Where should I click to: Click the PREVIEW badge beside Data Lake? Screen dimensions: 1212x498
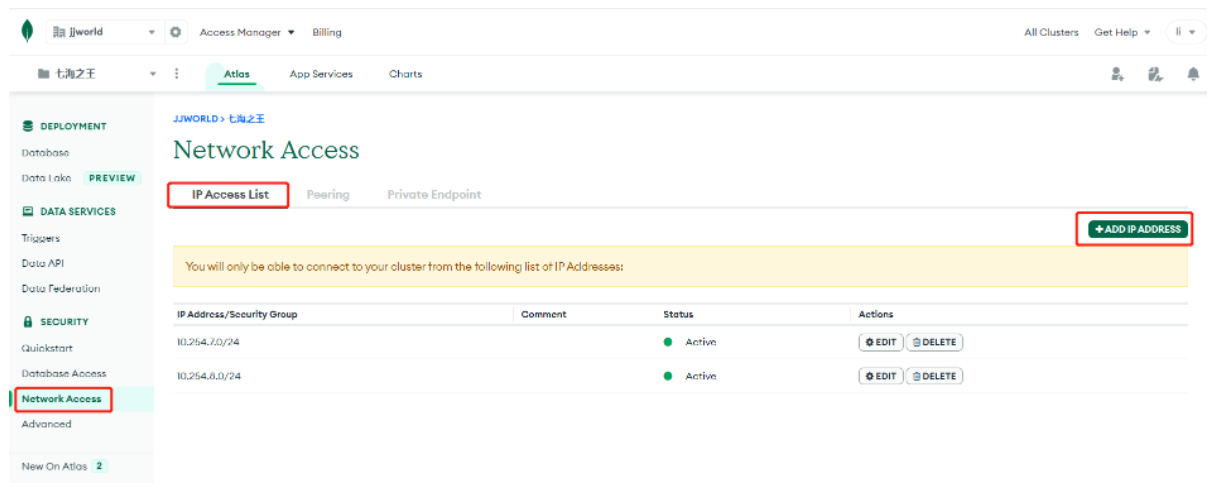(112, 178)
